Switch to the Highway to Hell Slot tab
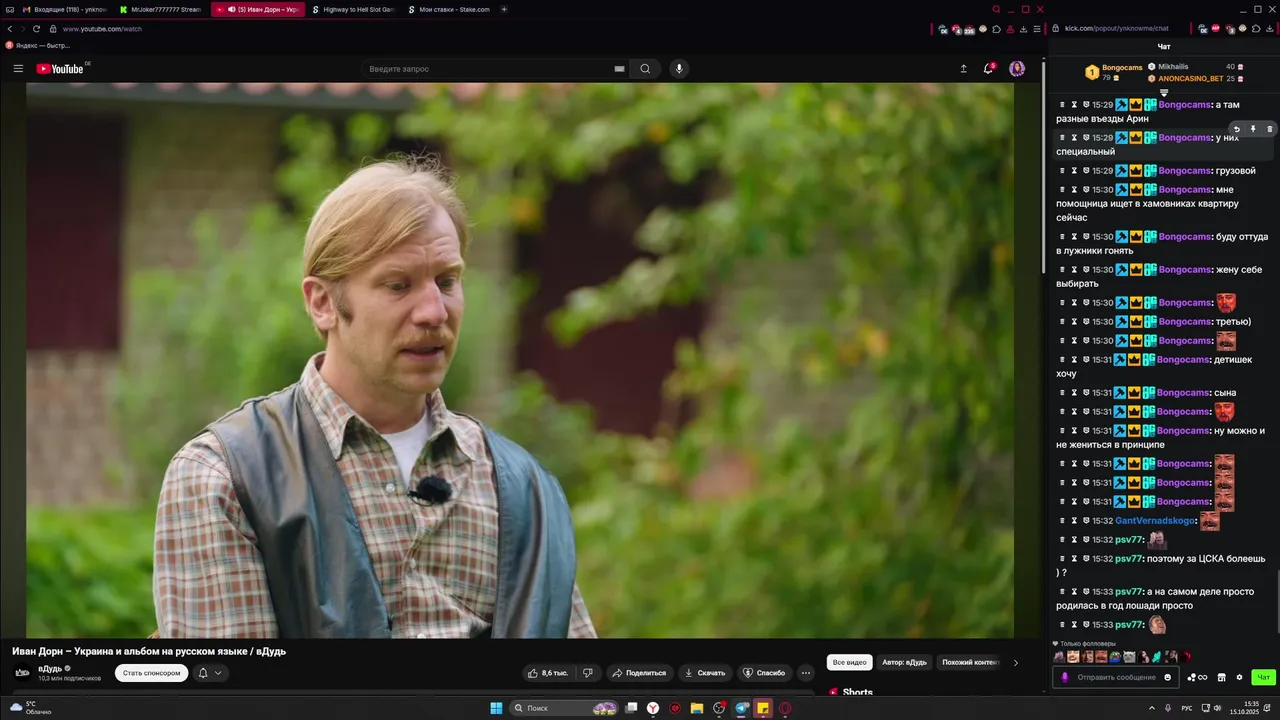 point(353,9)
